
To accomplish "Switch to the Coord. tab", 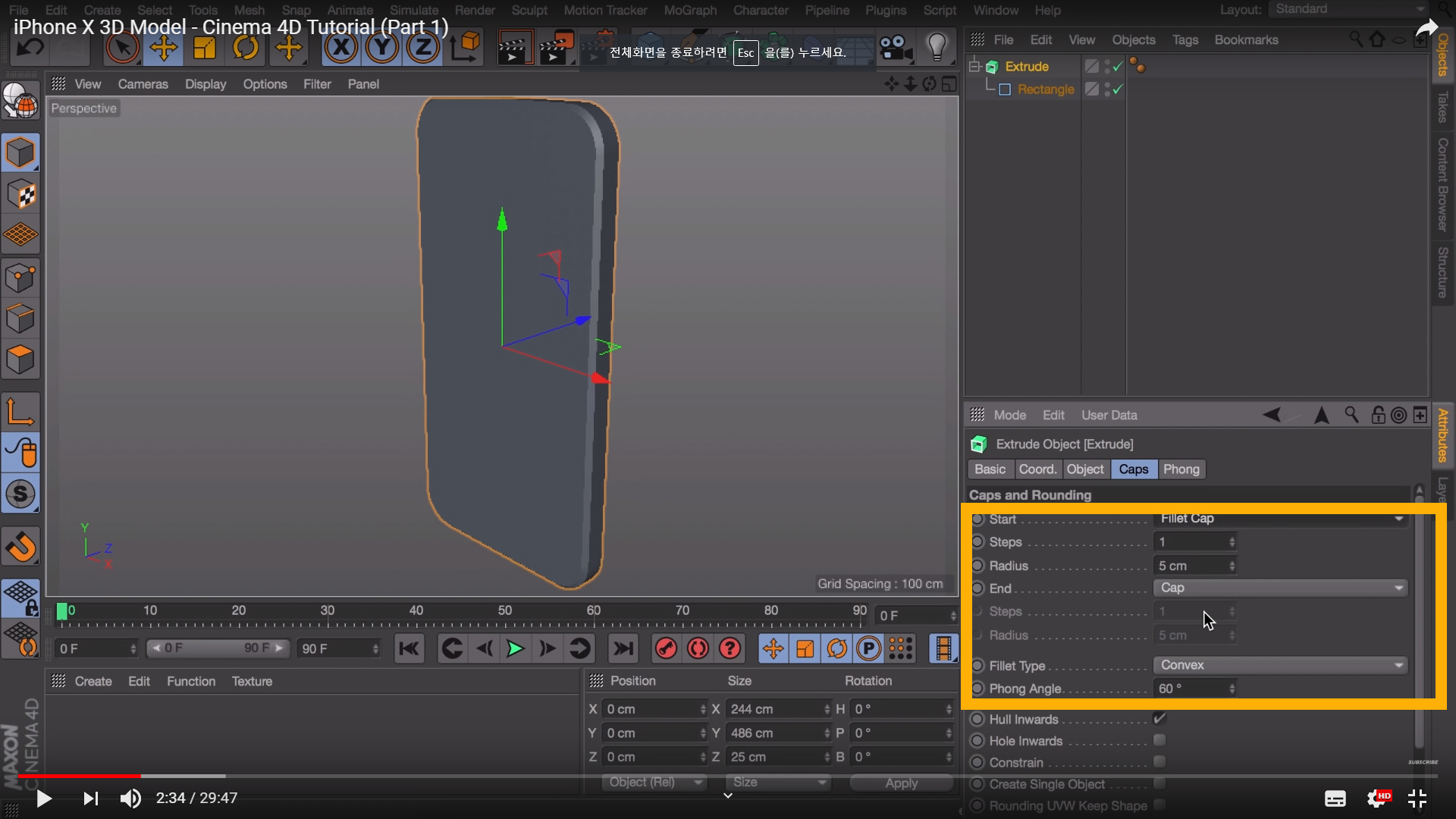I will [x=1038, y=469].
